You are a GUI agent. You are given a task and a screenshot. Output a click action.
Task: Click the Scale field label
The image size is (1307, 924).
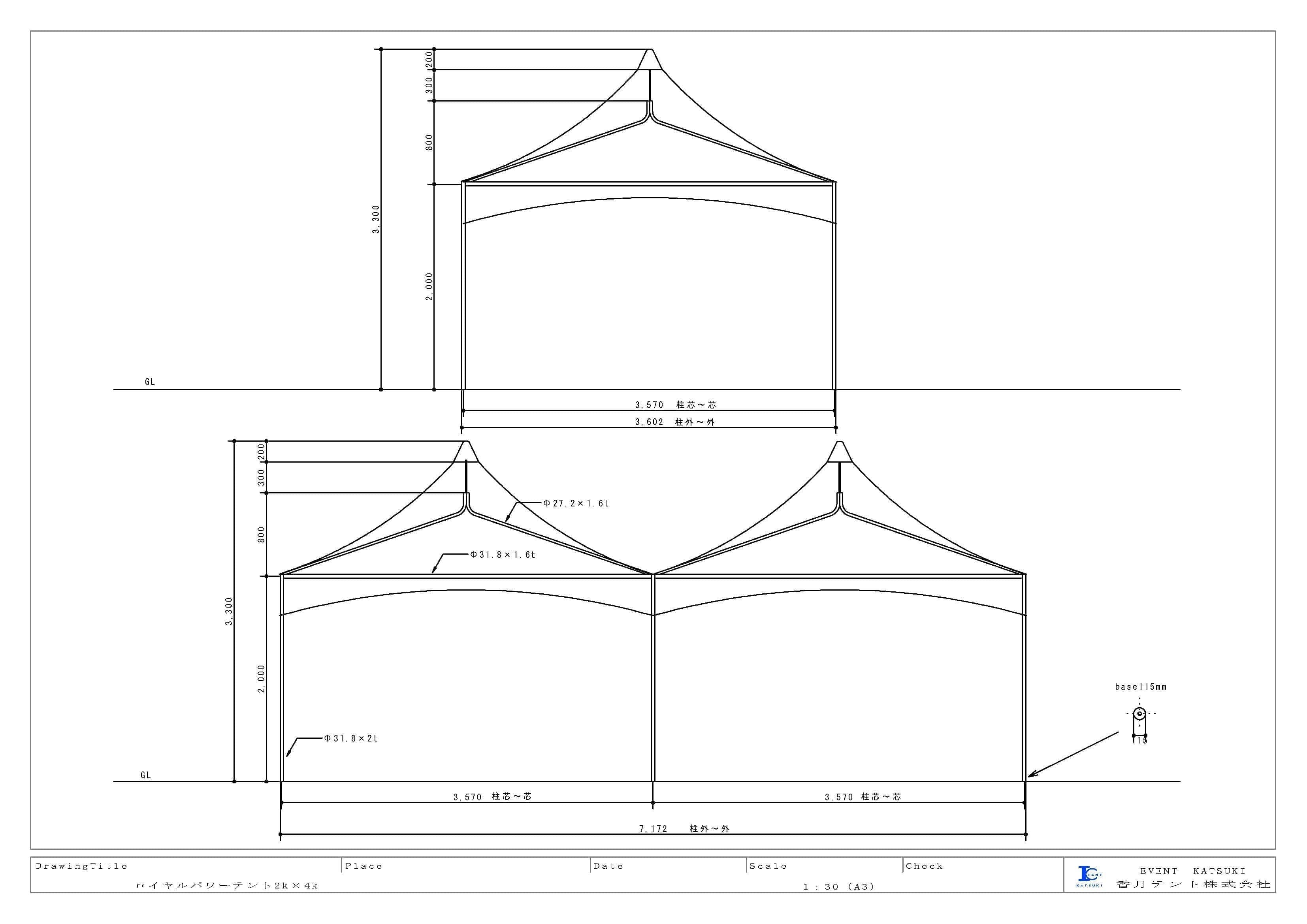pos(768,866)
